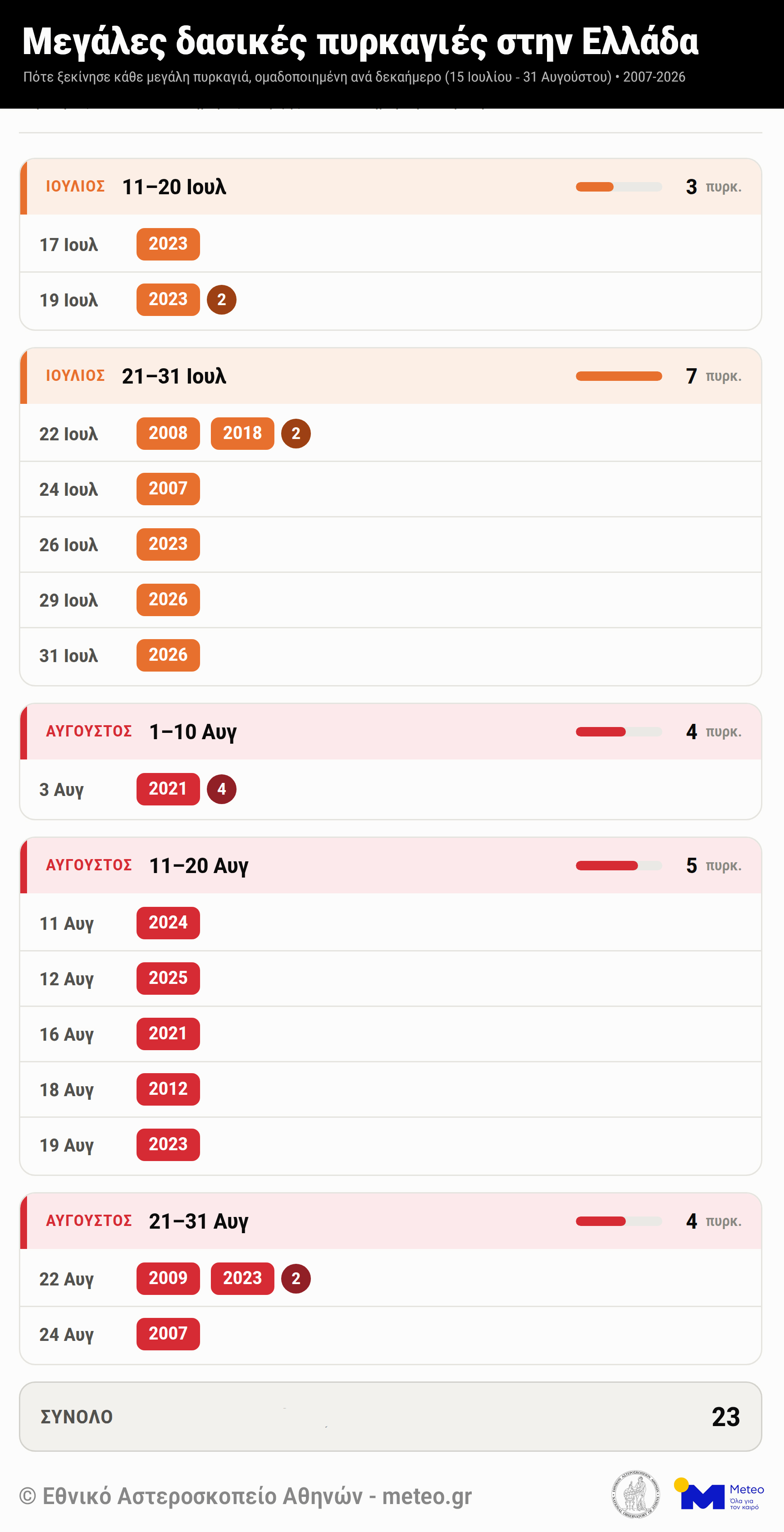Click the count badge 4 on 3 Αυγ
The image size is (784, 1532).
point(222,789)
